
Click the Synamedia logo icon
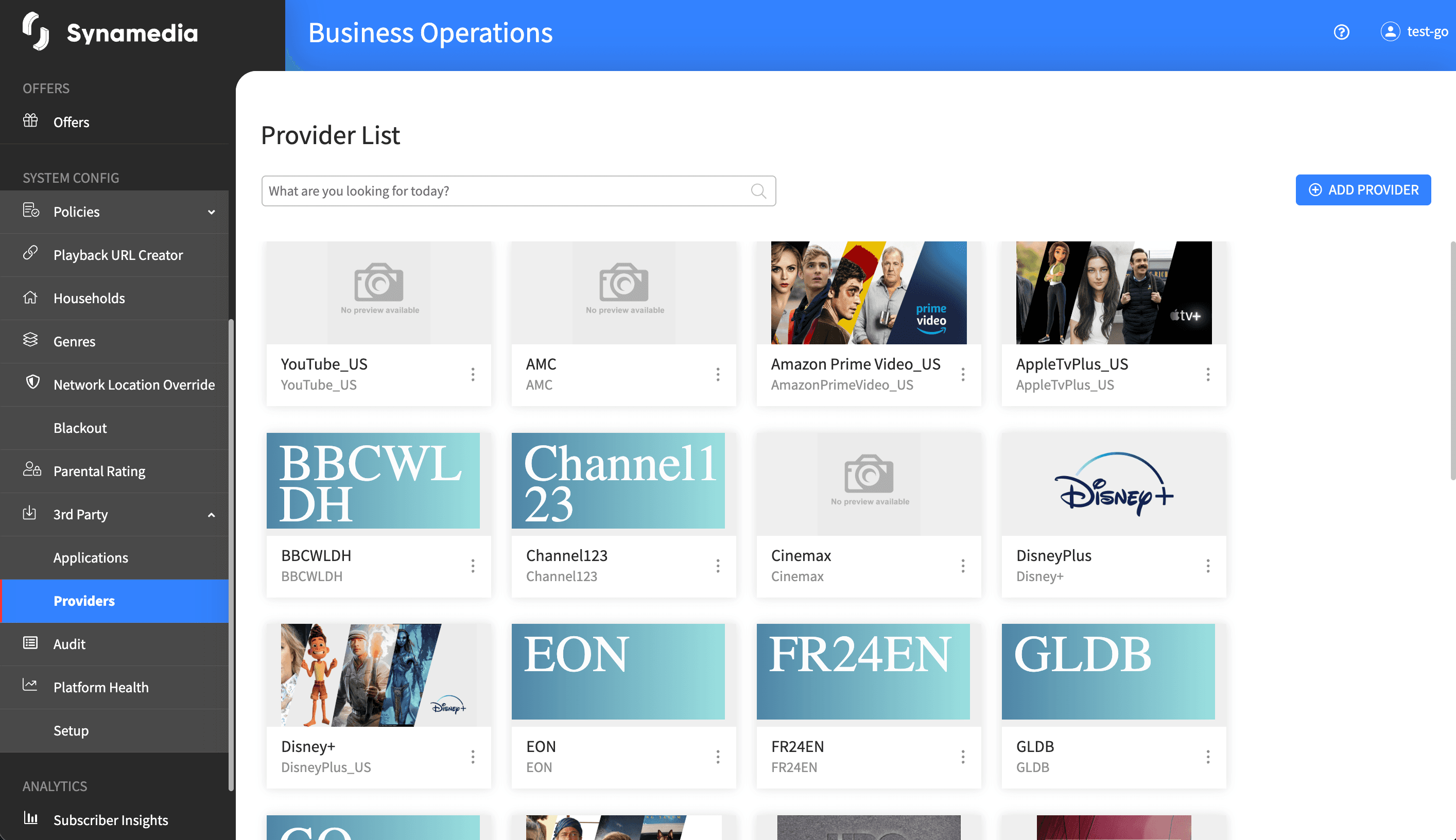[x=36, y=31]
